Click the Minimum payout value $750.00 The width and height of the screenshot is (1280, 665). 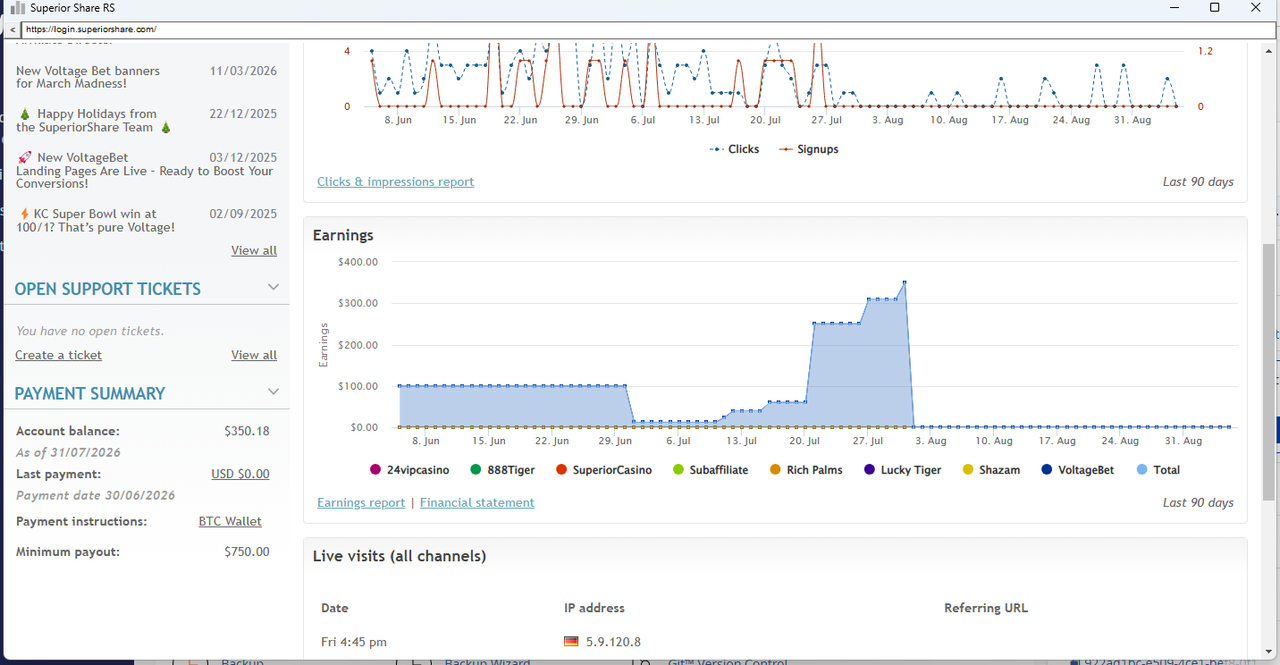[x=247, y=551]
